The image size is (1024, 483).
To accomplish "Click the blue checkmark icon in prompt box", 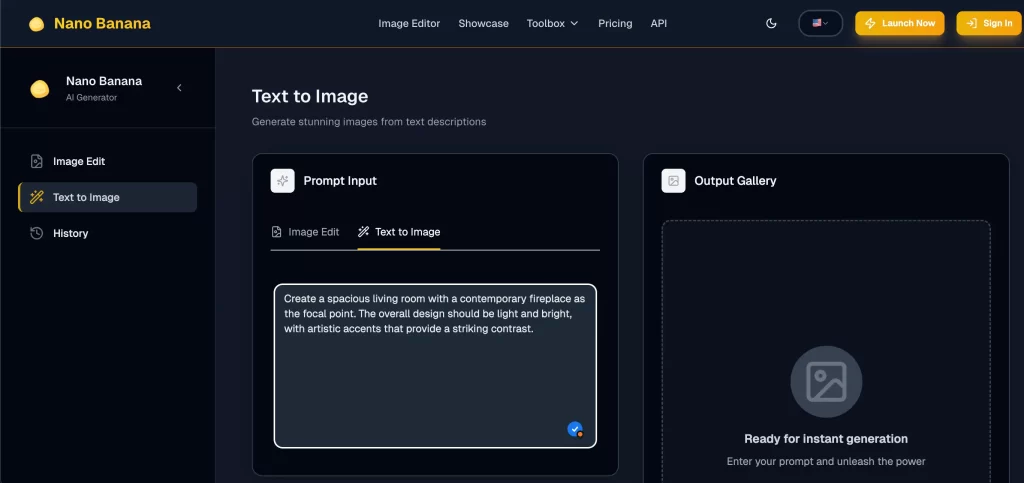I will tap(574, 428).
